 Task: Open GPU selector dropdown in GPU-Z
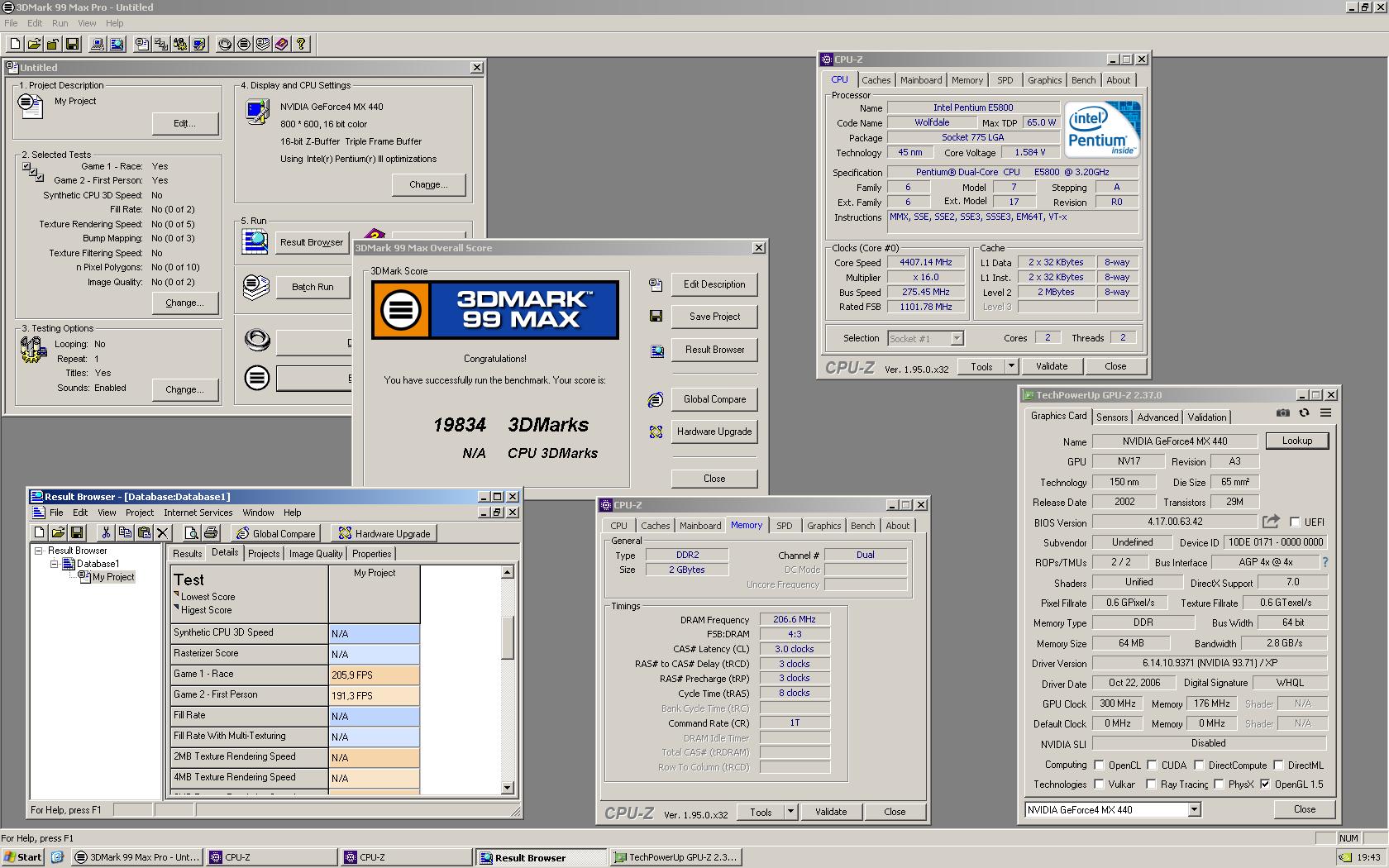[x=1194, y=810]
